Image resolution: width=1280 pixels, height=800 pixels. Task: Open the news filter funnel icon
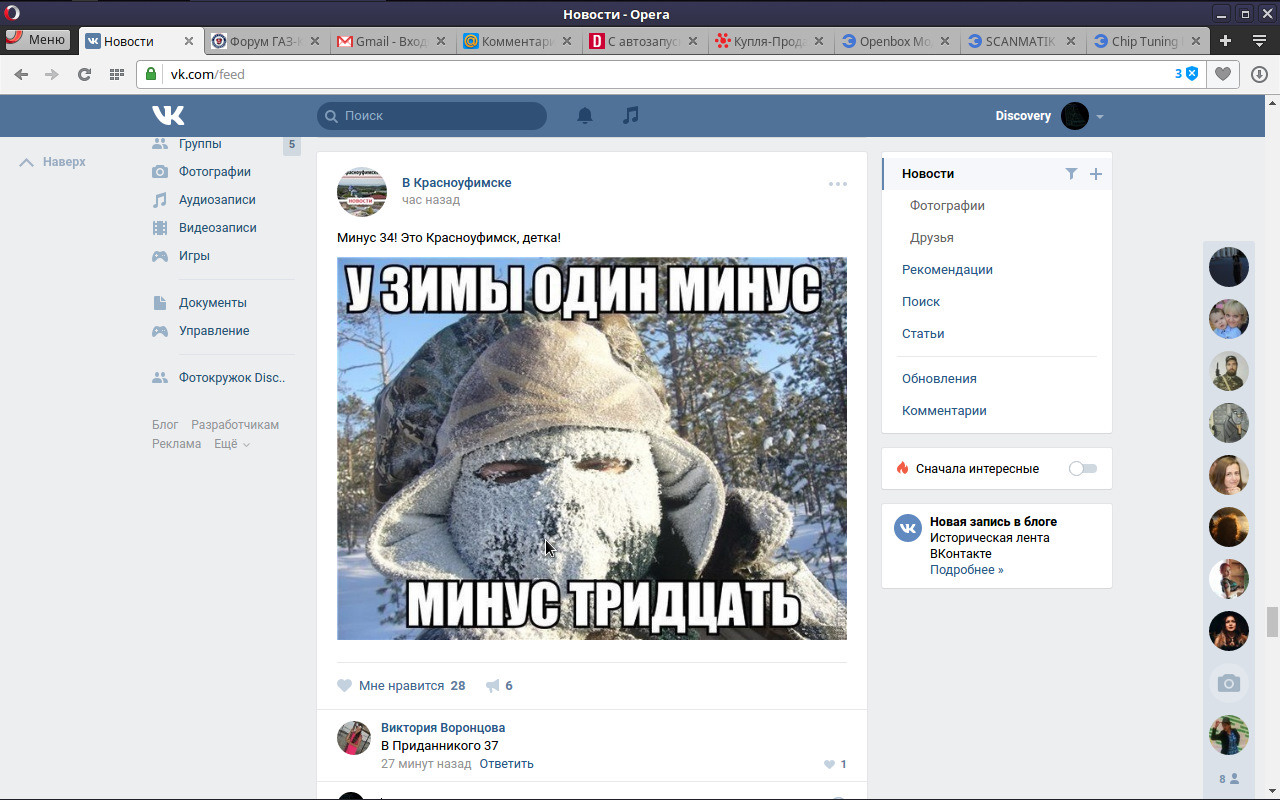tap(1071, 174)
